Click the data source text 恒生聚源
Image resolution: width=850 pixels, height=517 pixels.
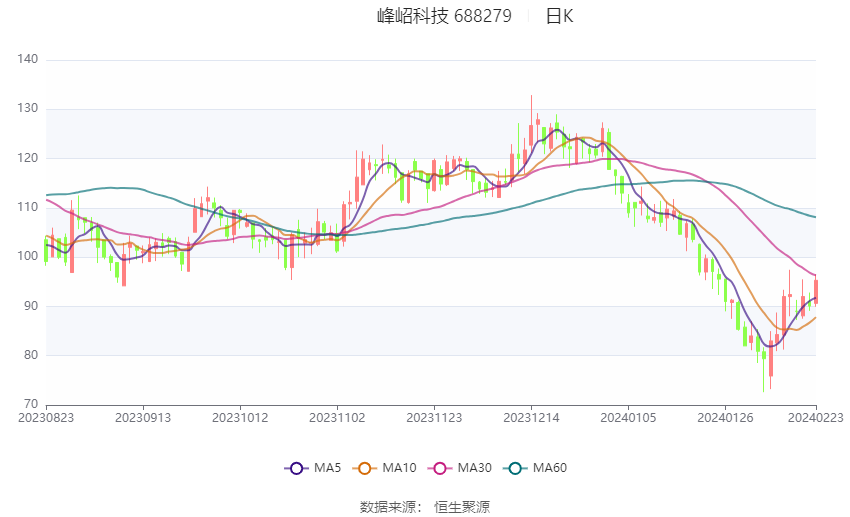click(x=462, y=507)
